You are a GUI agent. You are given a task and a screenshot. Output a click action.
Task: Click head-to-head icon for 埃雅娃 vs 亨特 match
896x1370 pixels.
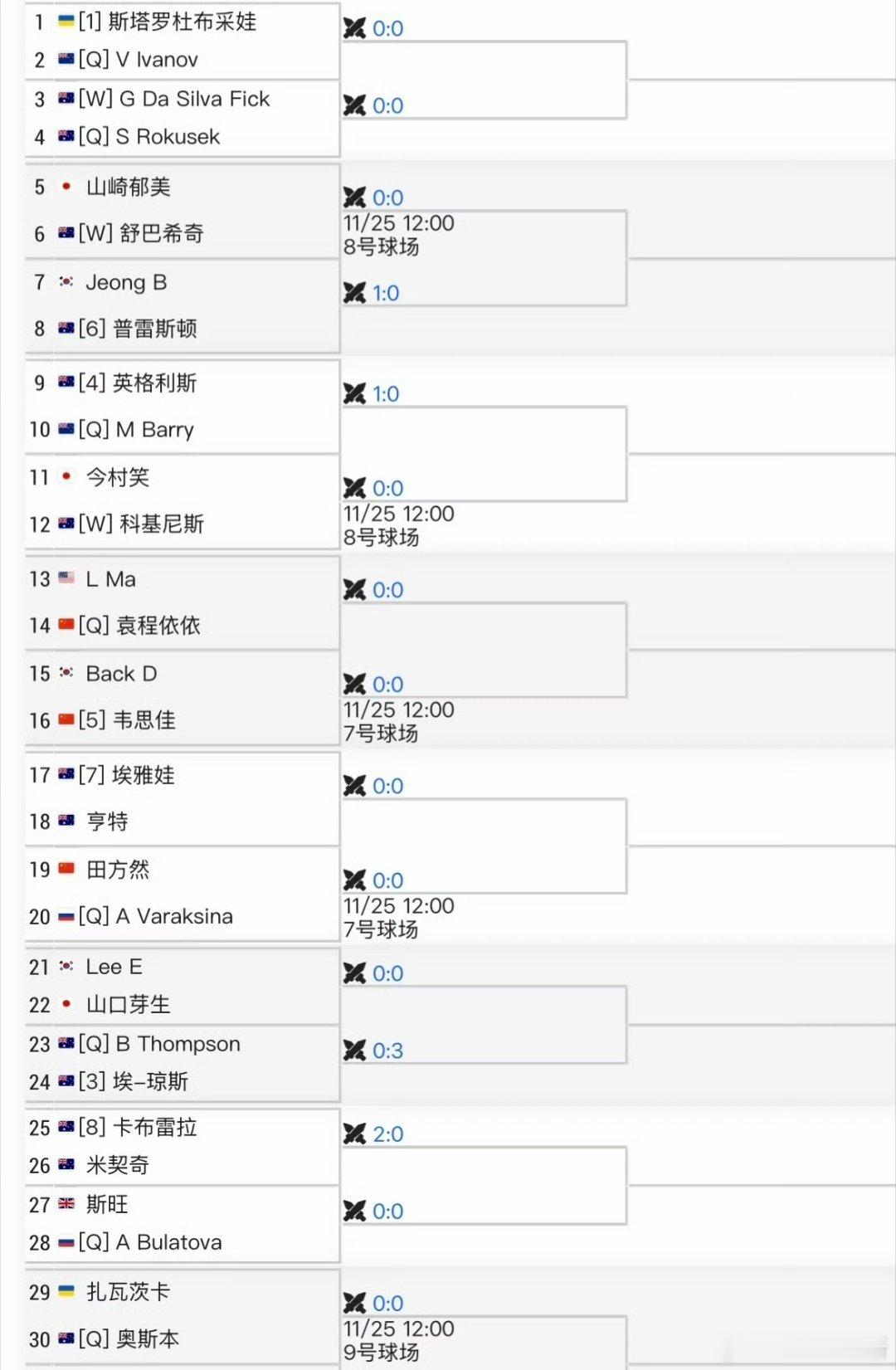[x=354, y=786]
